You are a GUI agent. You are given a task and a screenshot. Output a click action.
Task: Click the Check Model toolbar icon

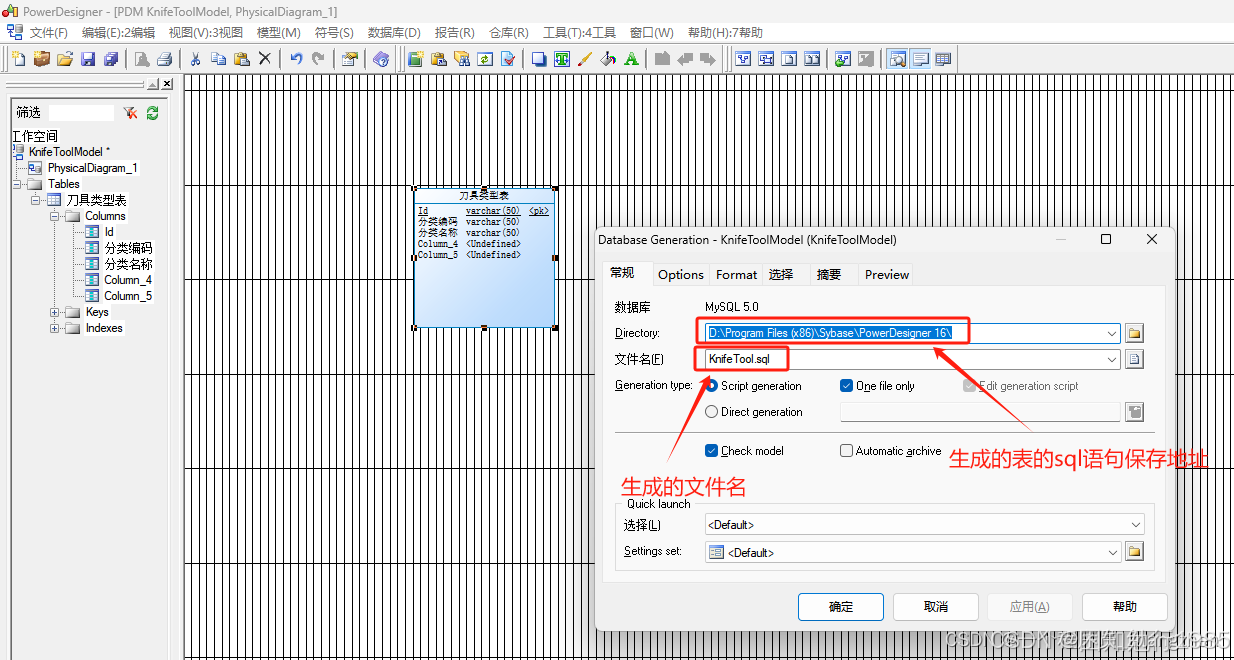pos(507,59)
